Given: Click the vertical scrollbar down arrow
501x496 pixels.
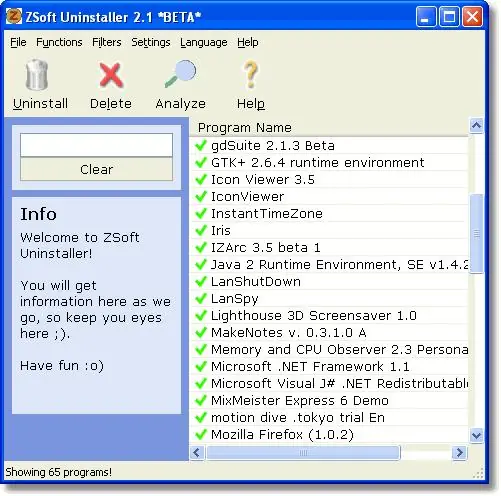Looking at the screenshot, I should [x=476, y=435].
